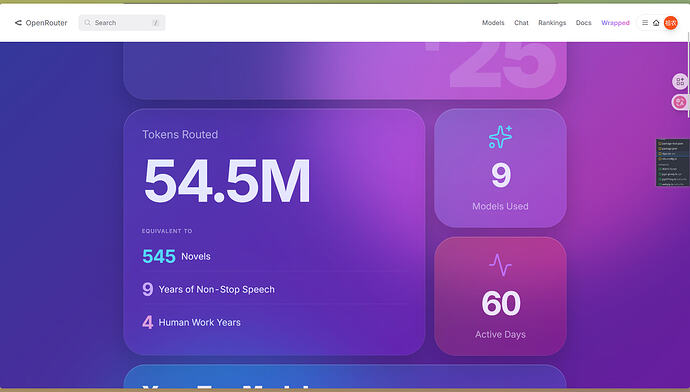Click the OpenRouter logo icon
Image resolution: width=690 pixels, height=392 pixels.
pos(18,22)
